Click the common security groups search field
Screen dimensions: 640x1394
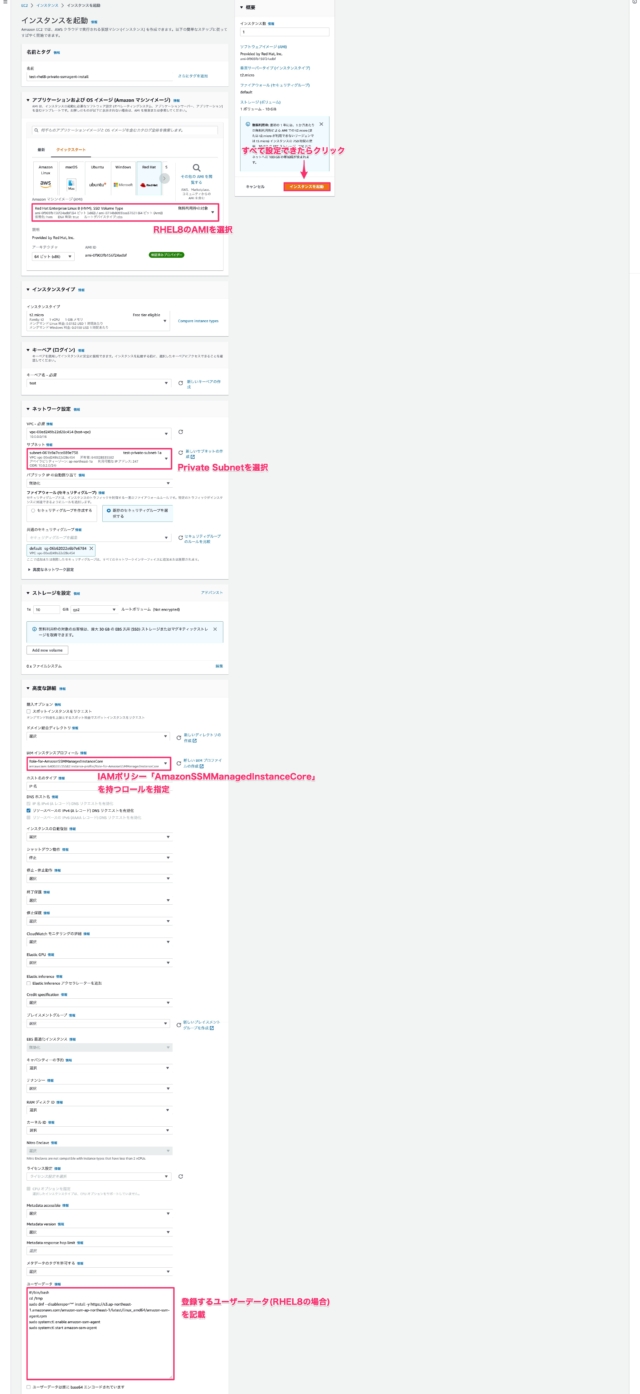click(99, 538)
